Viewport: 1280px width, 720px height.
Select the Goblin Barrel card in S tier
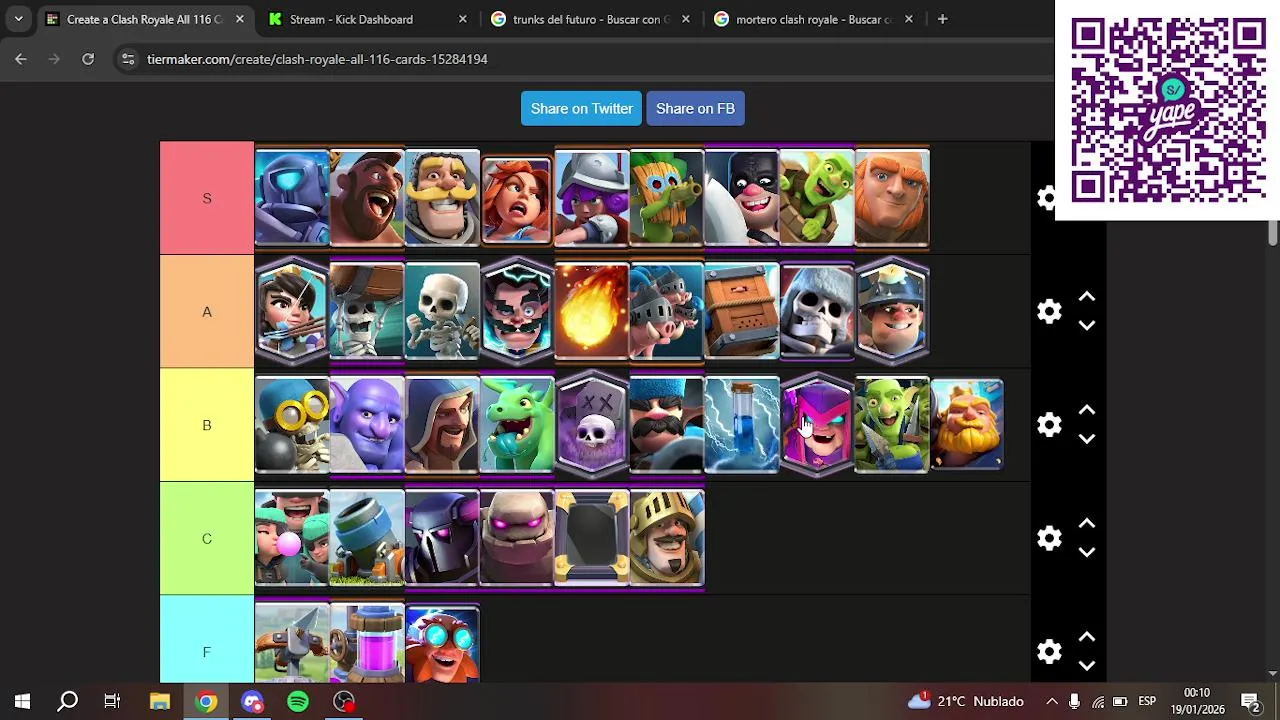tap(817, 198)
